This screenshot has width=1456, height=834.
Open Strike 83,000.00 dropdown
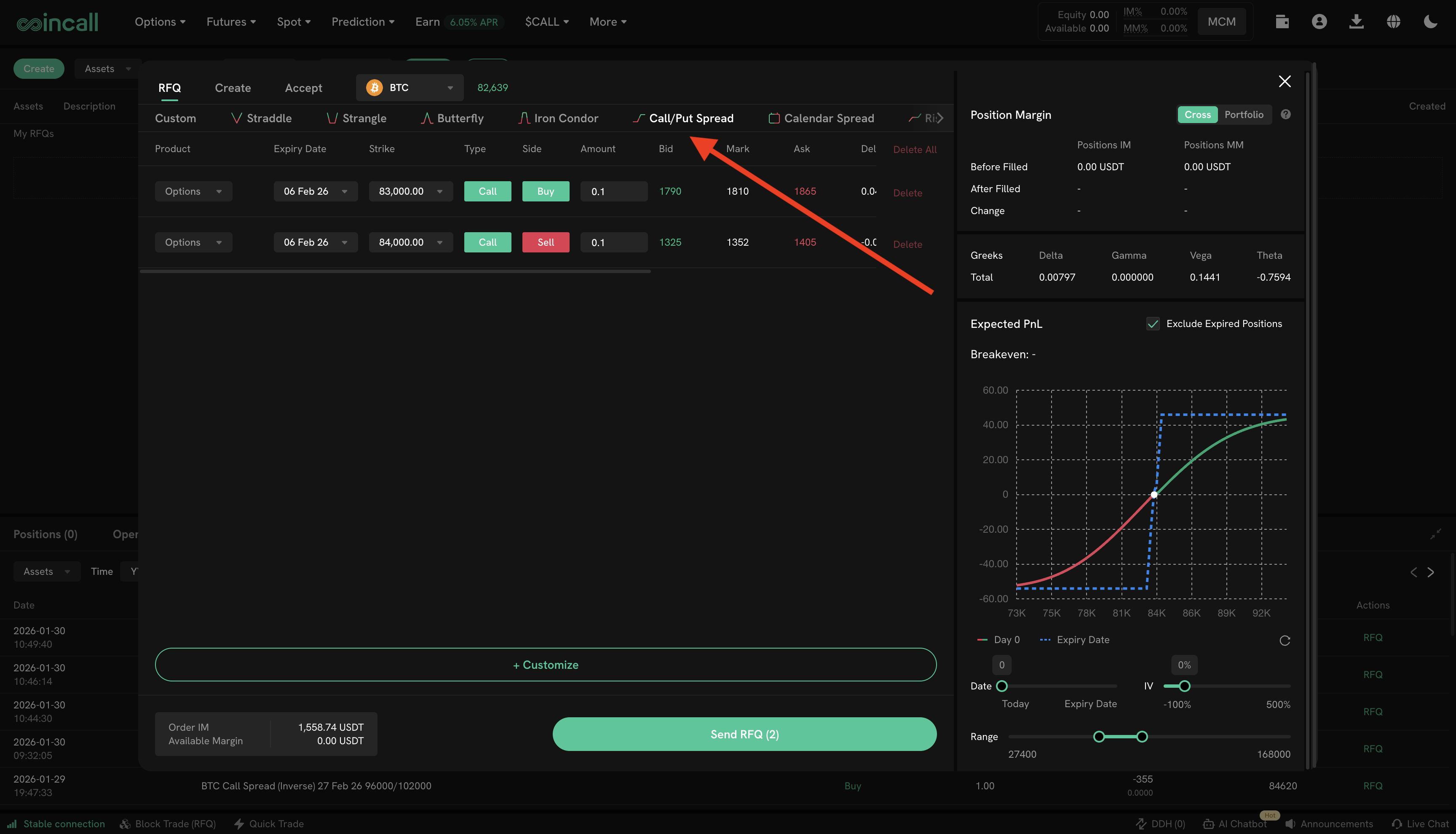(410, 191)
